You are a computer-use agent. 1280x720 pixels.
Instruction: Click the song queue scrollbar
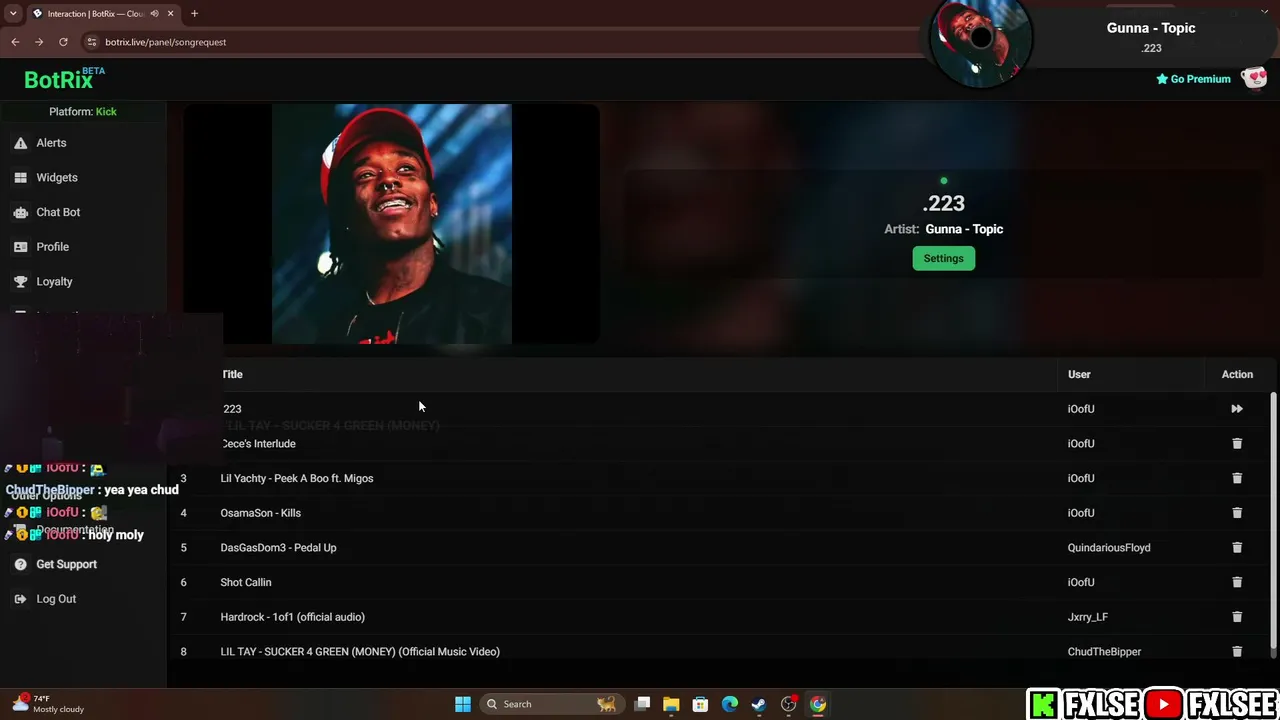coord(1273,520)
